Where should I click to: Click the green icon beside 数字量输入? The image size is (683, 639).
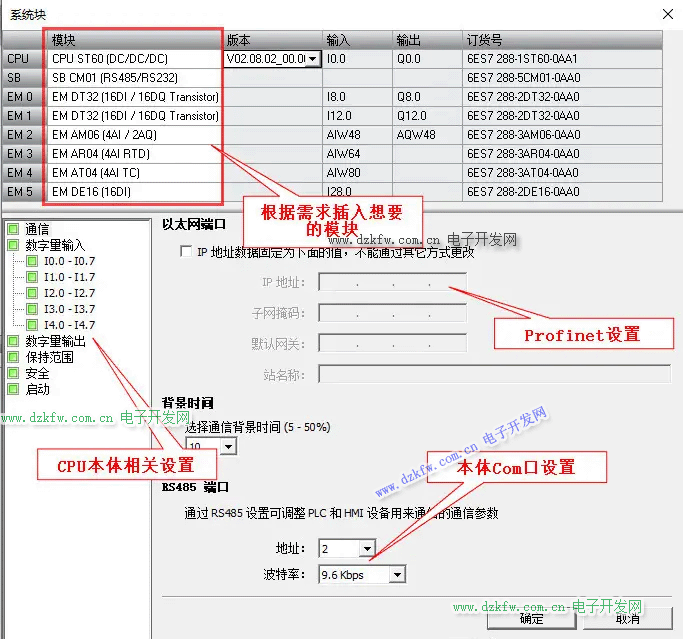[x=13, y=245]
